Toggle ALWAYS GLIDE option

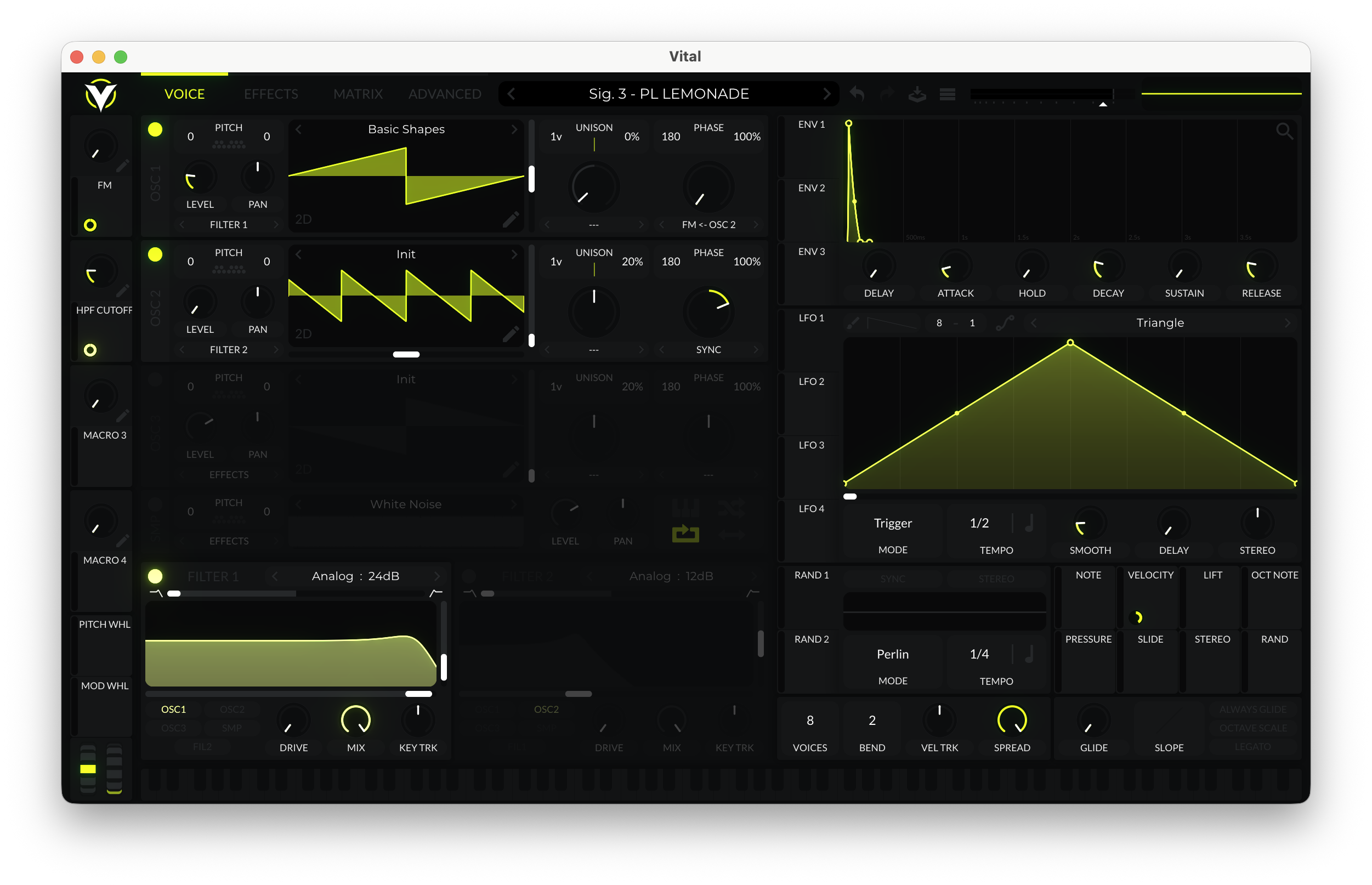1253,710
